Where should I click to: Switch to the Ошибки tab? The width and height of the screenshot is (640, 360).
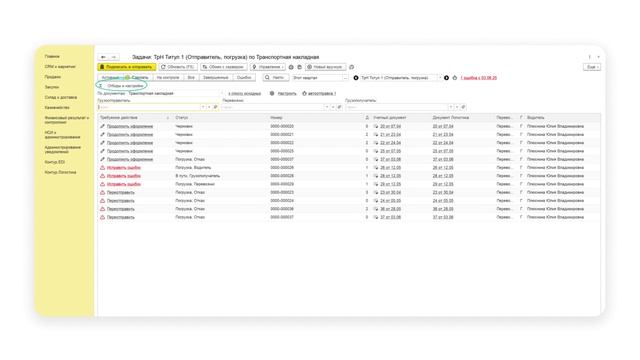244,78
